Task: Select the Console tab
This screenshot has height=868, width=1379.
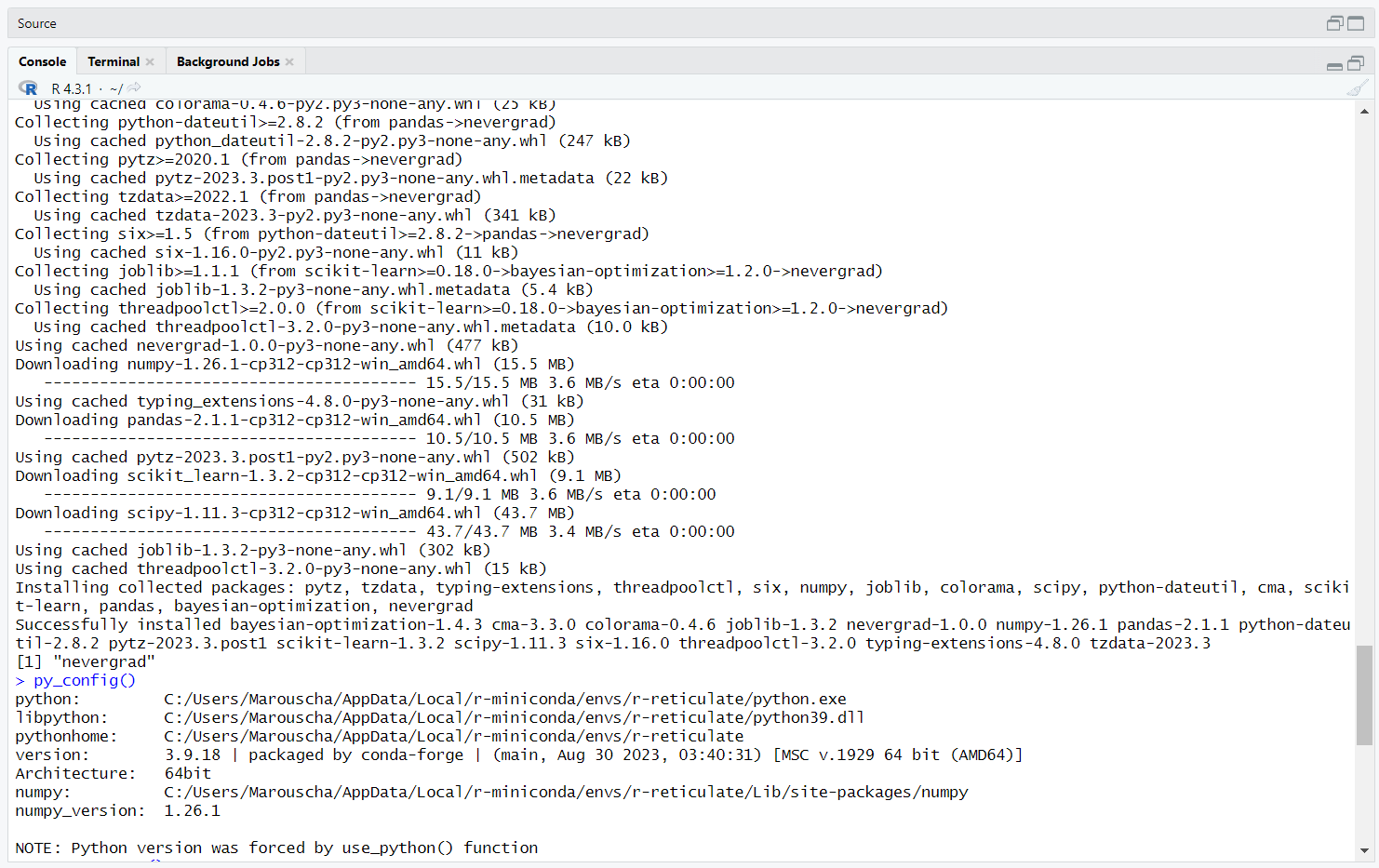Action: [x=42, y=60]
